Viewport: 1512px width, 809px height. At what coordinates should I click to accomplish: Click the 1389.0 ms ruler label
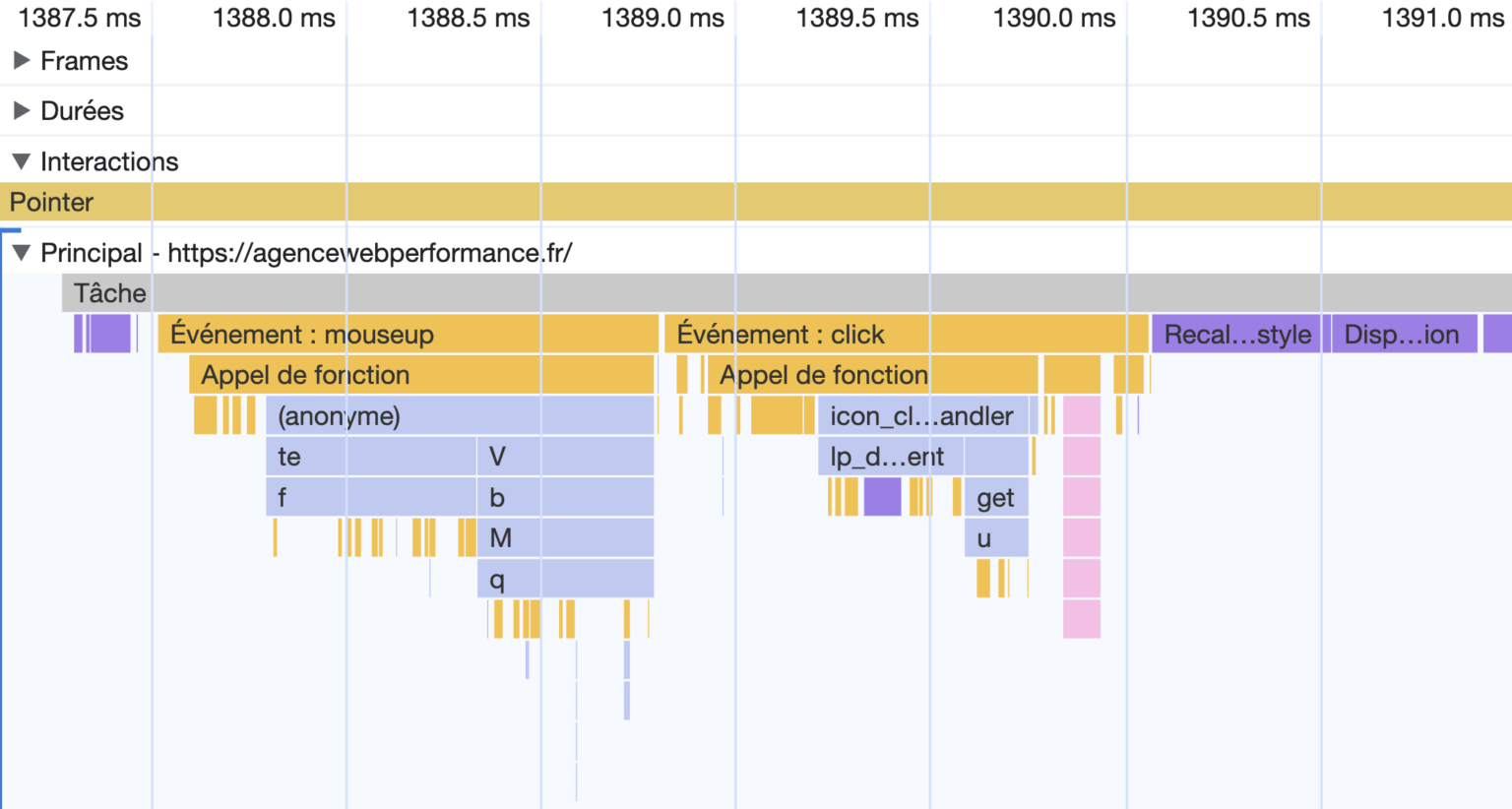tap(662, 18)
